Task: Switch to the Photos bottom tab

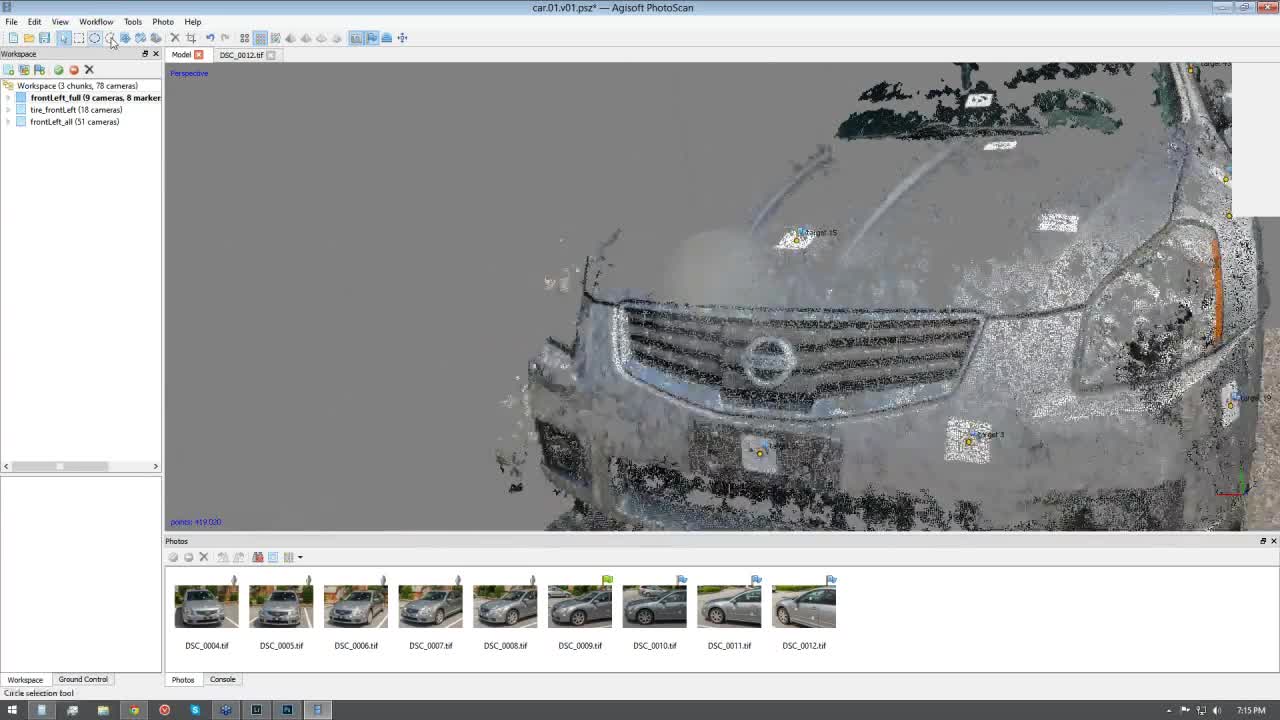Action: [x=183, y=680]
